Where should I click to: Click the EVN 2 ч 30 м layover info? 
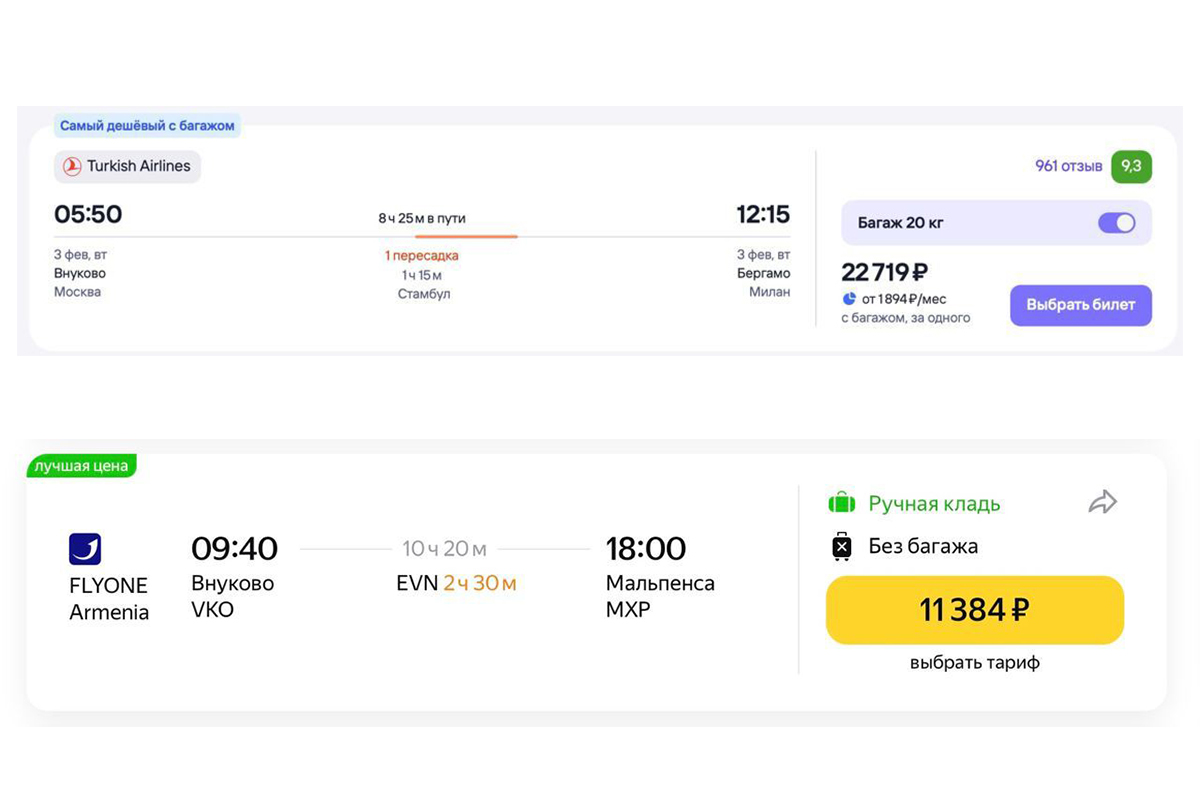456,583
